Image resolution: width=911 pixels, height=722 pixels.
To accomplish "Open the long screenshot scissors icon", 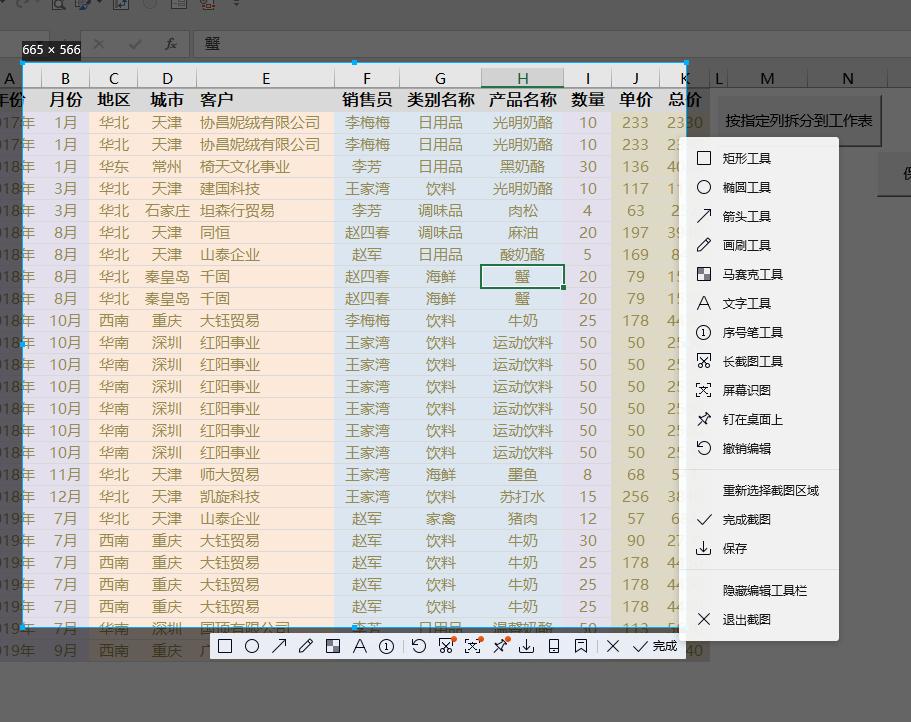I will click(x=445, y=647).
